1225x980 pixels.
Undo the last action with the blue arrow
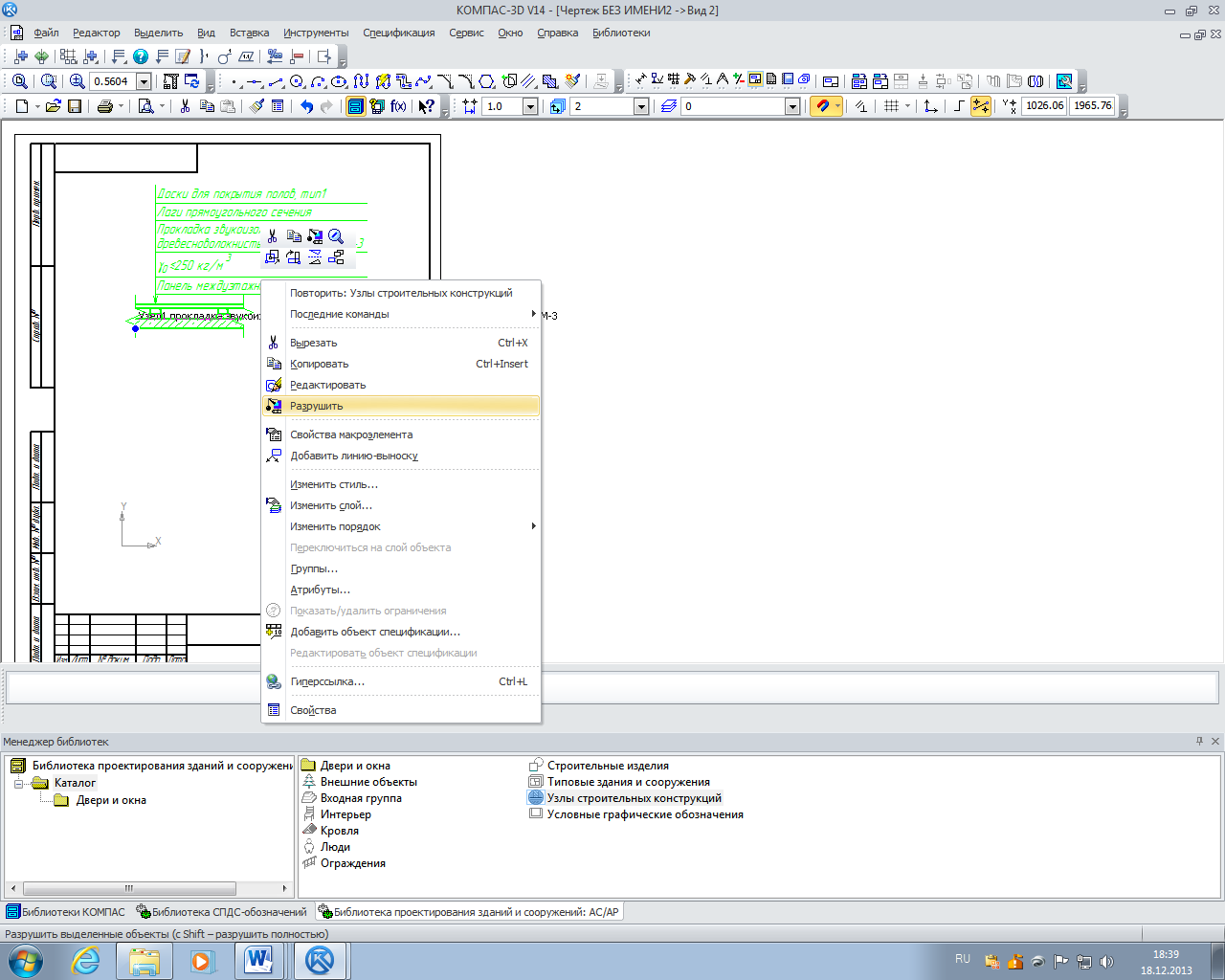tap(306, 106)
